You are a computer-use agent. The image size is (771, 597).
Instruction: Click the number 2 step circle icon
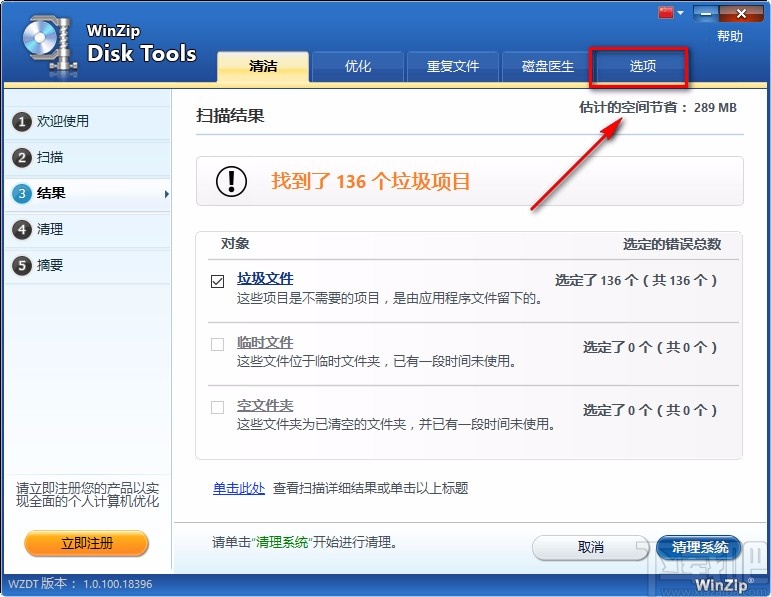(22, 157)
